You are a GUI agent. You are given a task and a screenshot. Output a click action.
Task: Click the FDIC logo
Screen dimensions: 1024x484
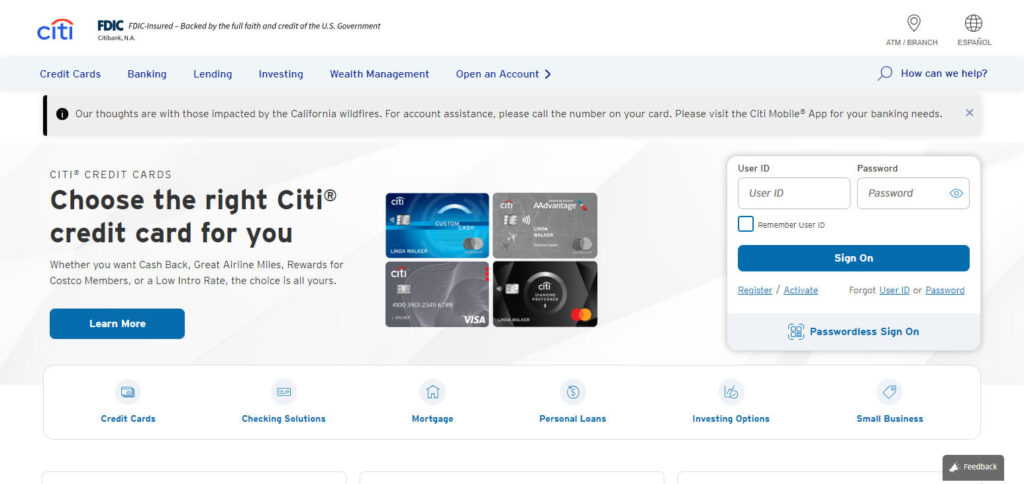(110, 26)
